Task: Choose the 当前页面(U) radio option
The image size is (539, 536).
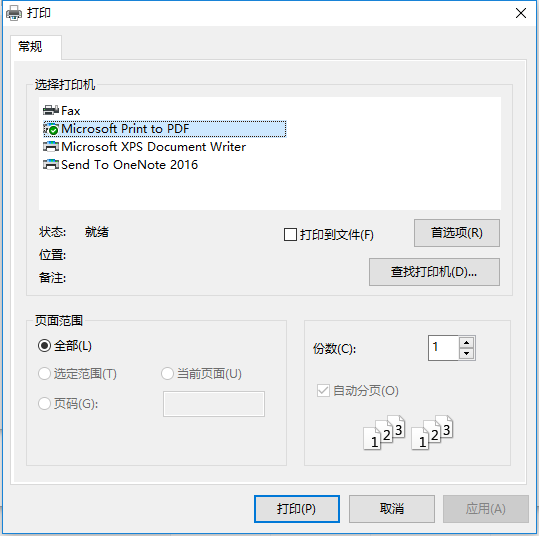Action: (167, 374)
